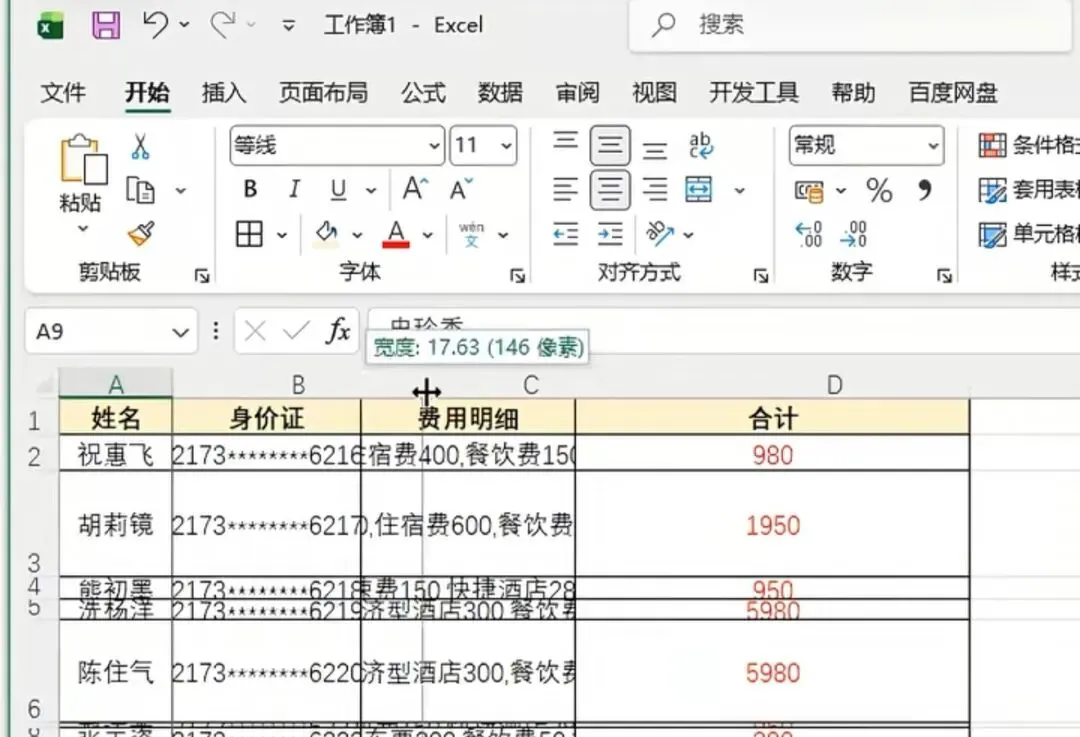The height and width of the screenshot is (737, 1080).
Task: Open the Quick Access Toolbar customize arrow
Action: click(x=289, y=26)
